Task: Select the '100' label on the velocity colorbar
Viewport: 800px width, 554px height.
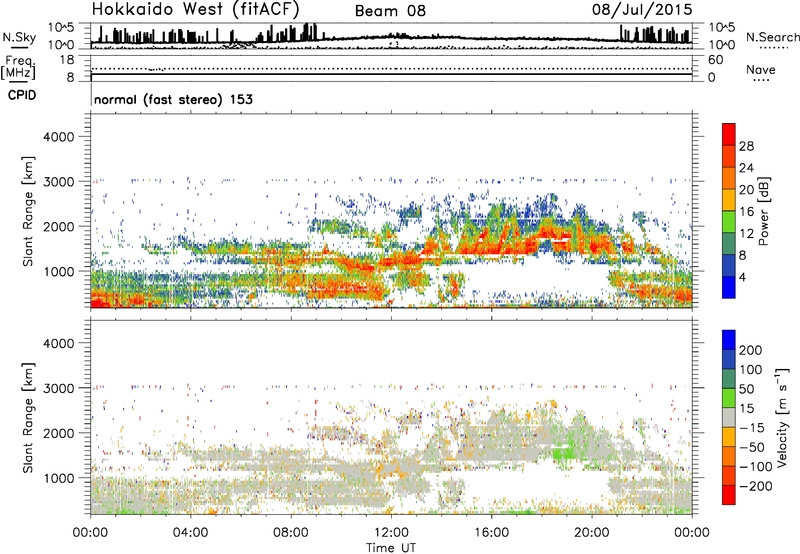Action: click(x=751, y=370)
